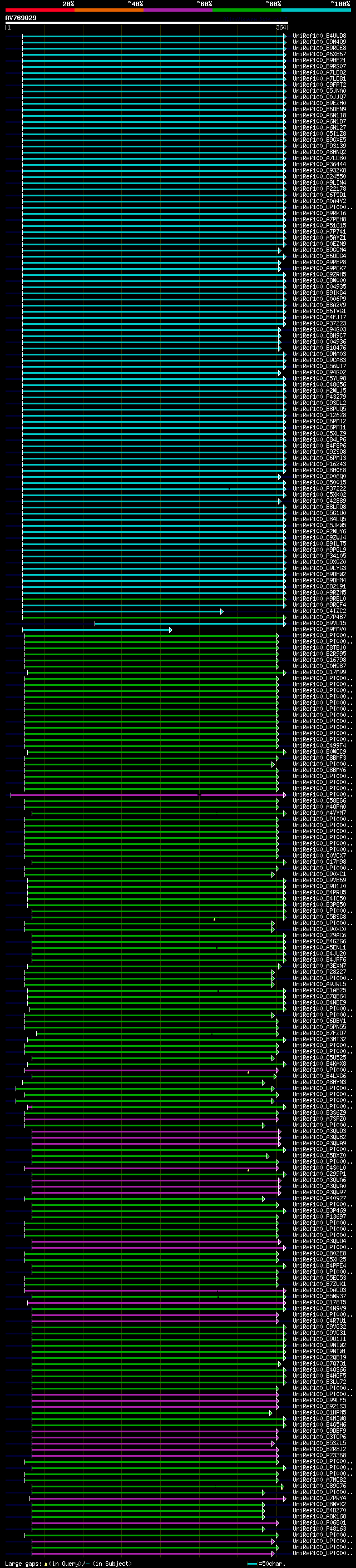Click the orange ~40% identity legend segment

point(109,10)
